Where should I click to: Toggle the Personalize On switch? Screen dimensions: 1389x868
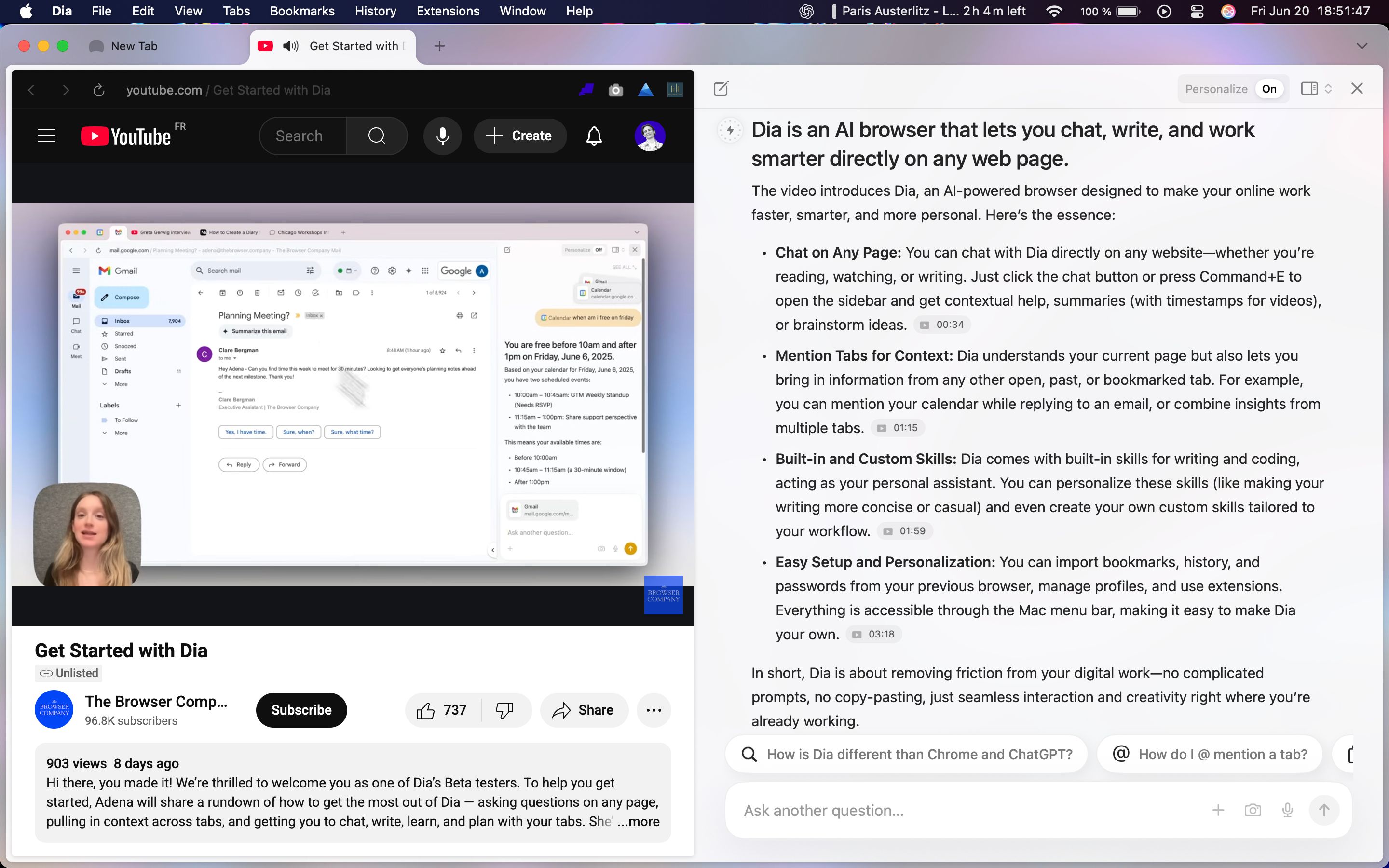coord(1268,89)
